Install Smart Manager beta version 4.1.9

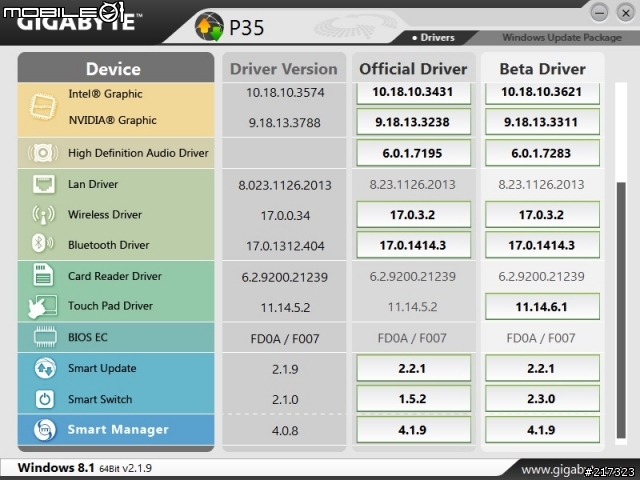pos(542,430)
